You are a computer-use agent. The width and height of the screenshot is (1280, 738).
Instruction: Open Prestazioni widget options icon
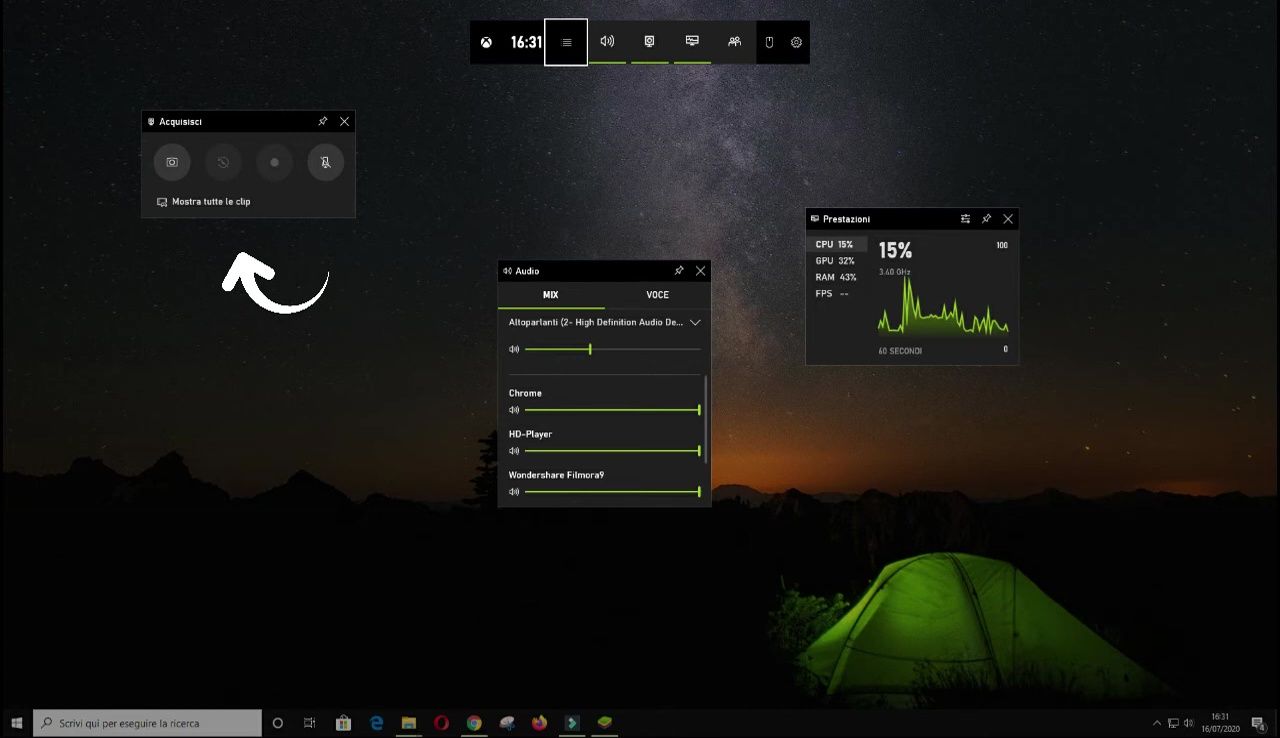965,219
